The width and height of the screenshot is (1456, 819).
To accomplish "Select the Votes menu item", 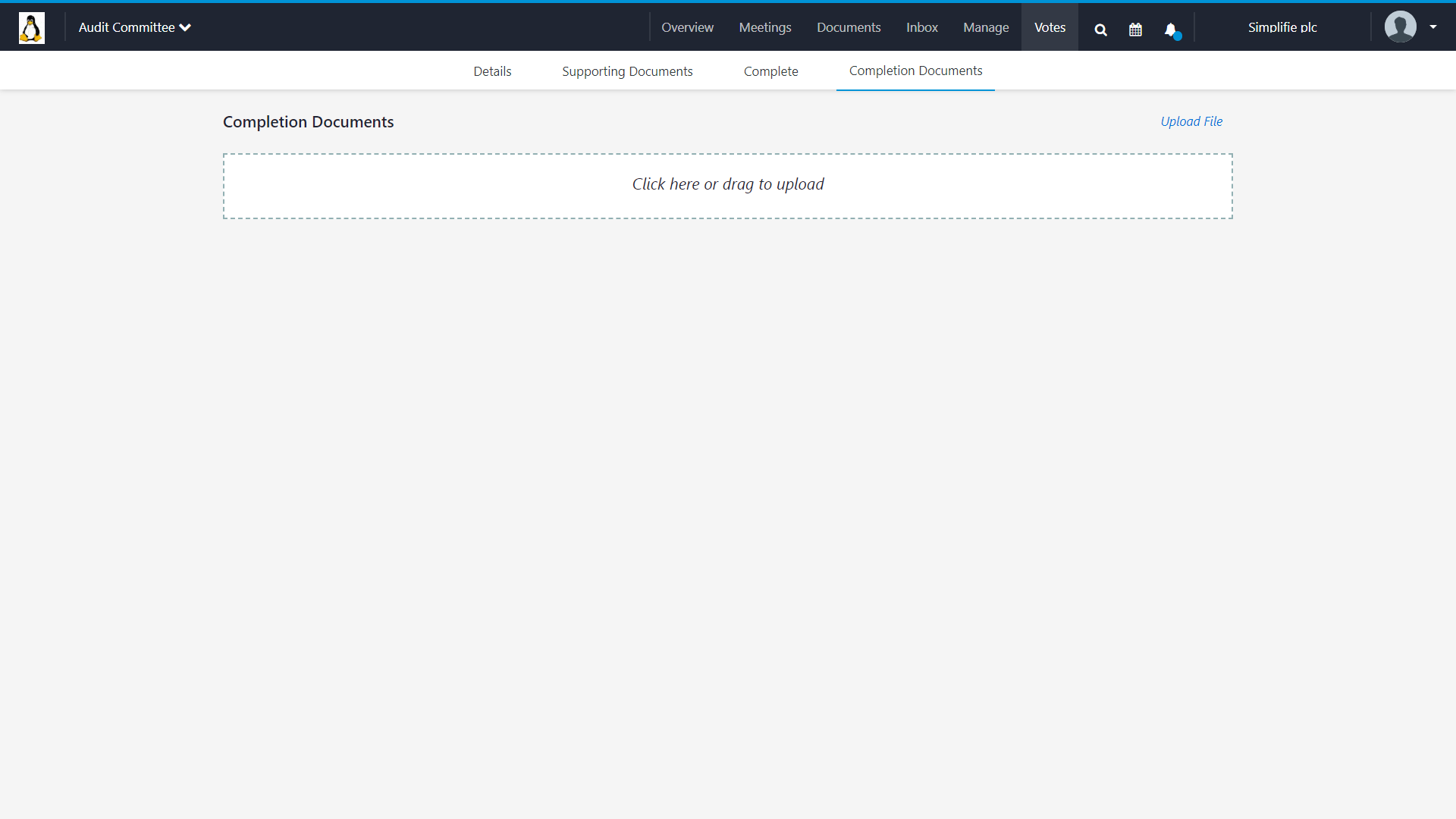I will coord(1050,27).
